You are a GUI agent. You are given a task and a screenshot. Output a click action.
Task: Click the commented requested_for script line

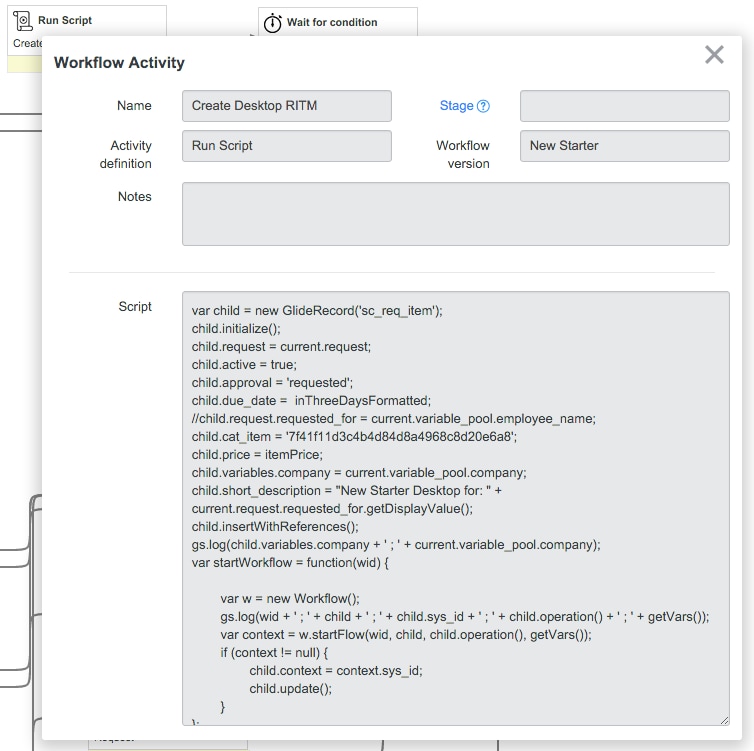pos(393,419)
